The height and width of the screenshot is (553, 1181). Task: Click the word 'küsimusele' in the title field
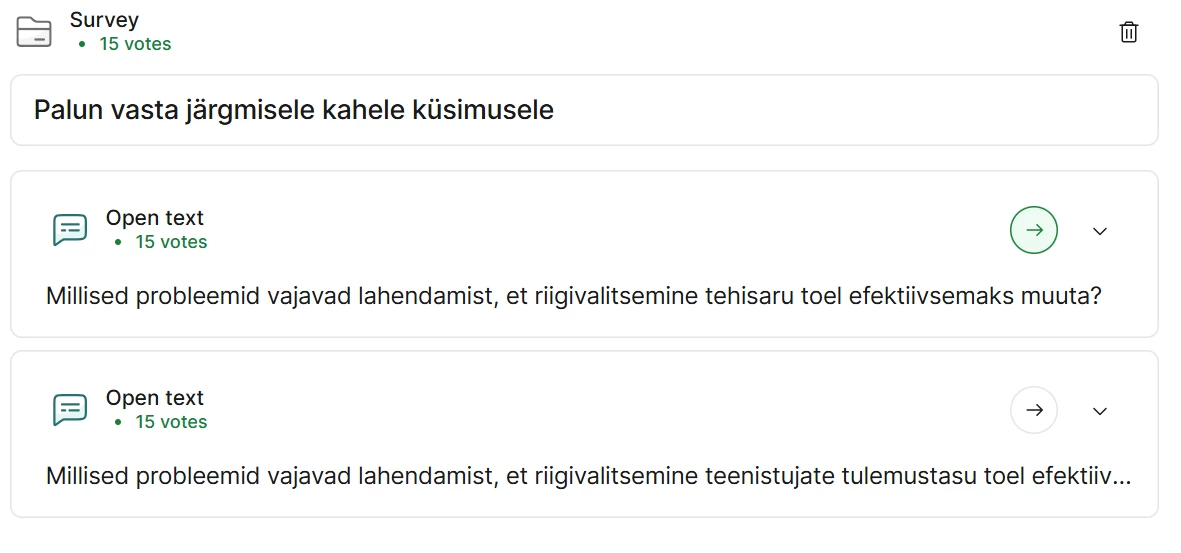(x=483, y=110)
